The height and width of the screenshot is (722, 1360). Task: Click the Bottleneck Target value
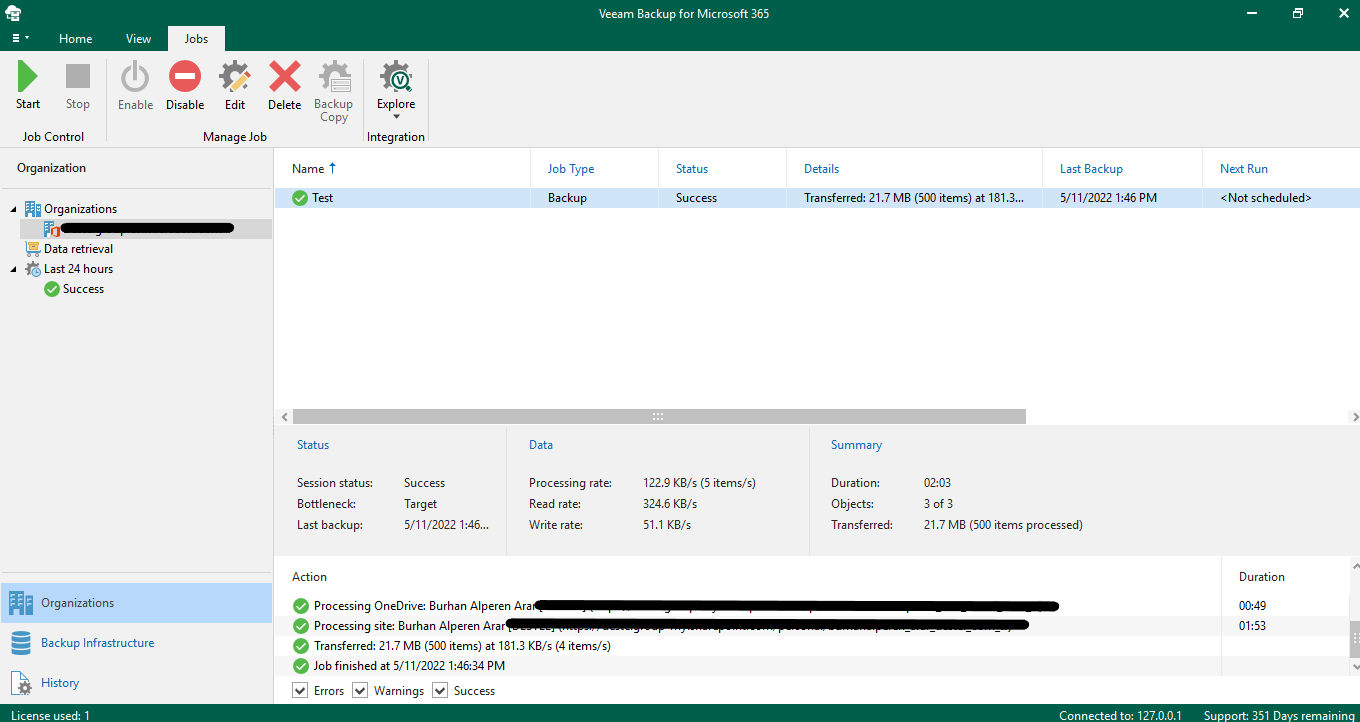coord(420,504)
